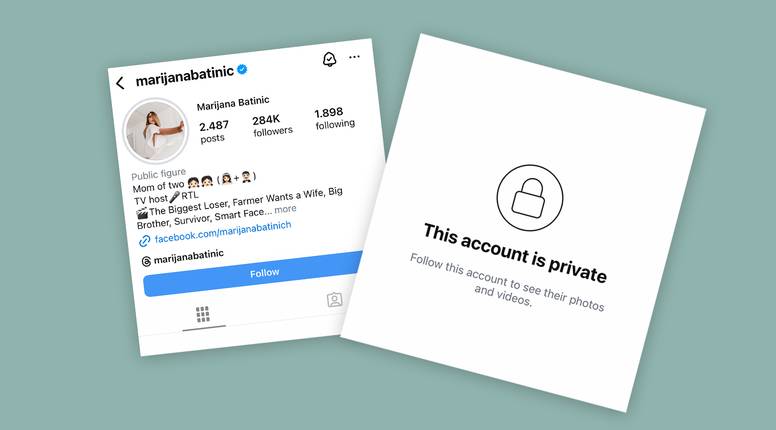This screenshot has width=776, height=430.
Task: Tap the Threads icon by marijanabatinic
Action: [146, 261]
